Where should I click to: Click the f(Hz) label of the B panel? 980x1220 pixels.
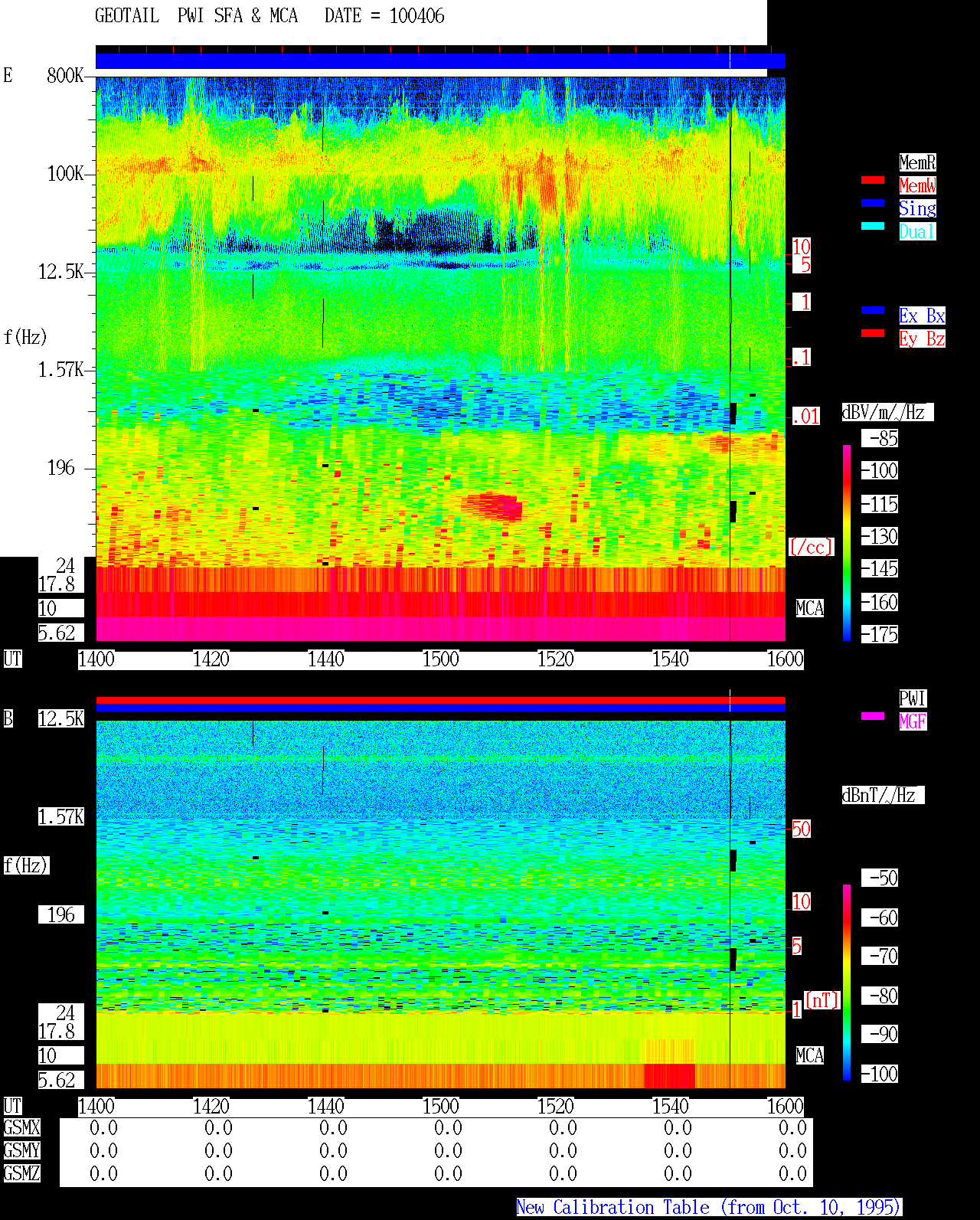(25, 865)
